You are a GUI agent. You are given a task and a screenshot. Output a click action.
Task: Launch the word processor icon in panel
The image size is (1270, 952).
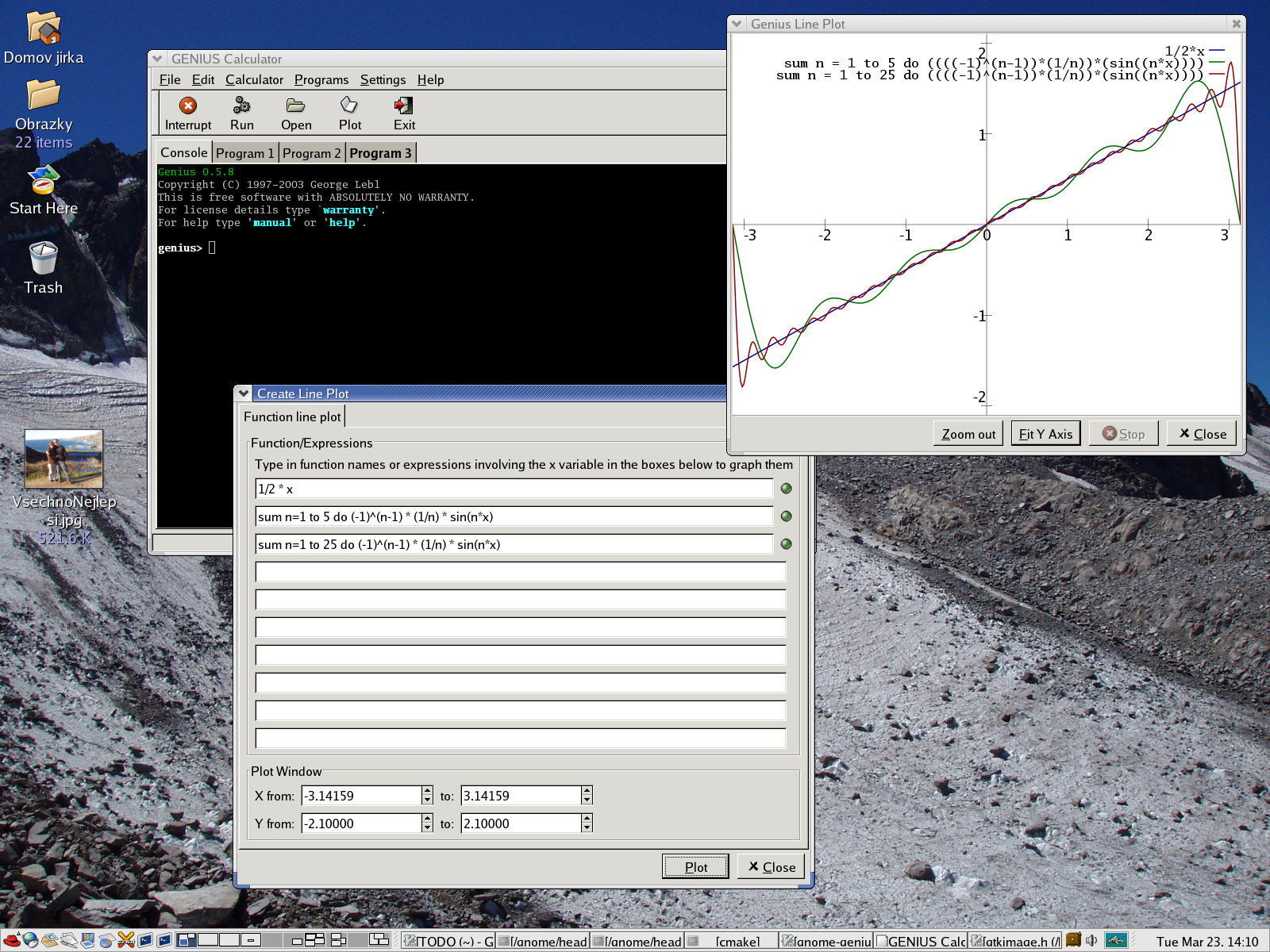pos(68,941)
